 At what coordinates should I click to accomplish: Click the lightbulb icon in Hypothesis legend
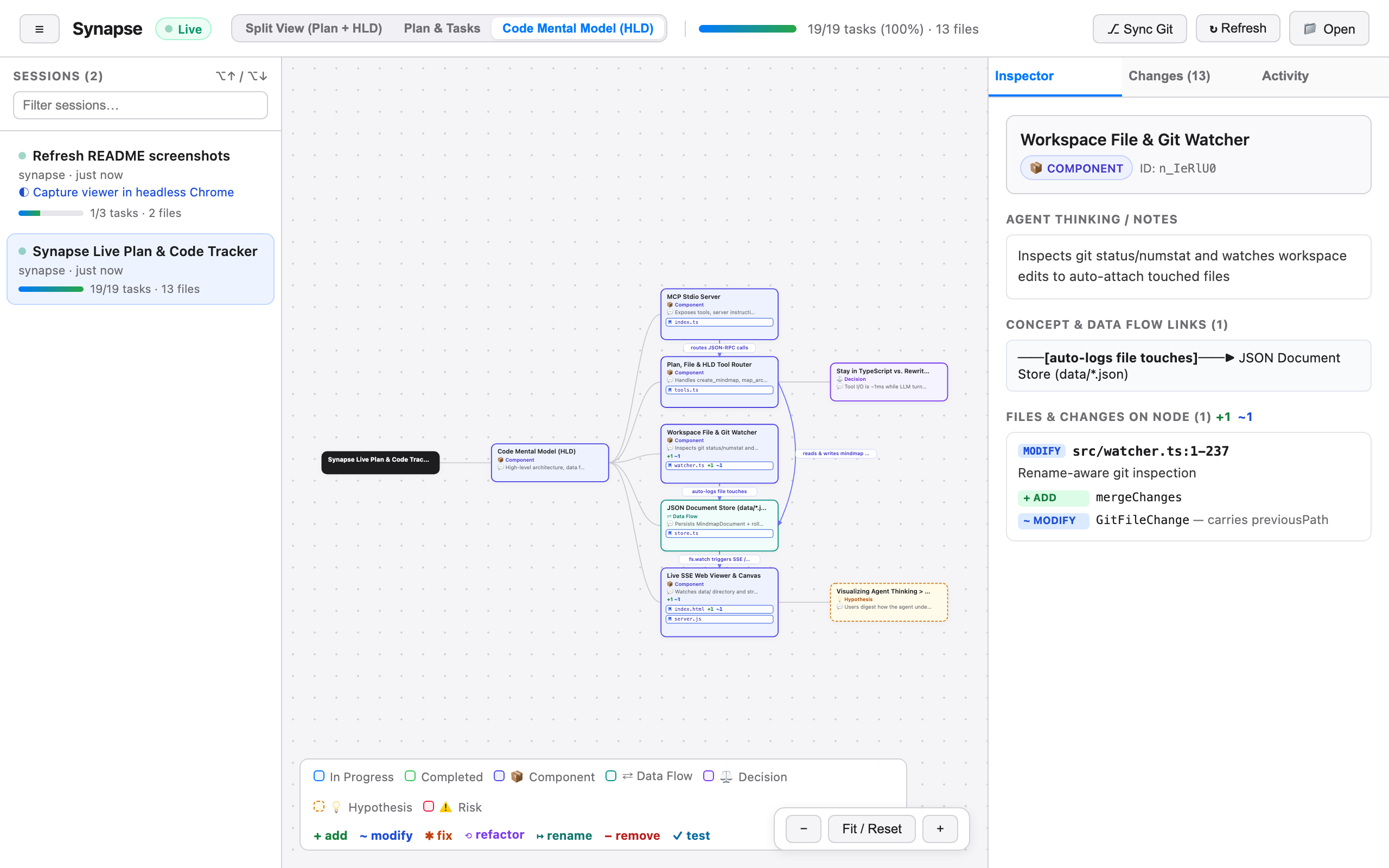336,807
